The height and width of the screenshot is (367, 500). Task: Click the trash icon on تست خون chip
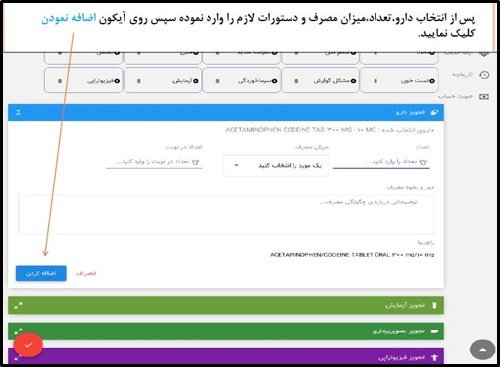pos(375,81)
